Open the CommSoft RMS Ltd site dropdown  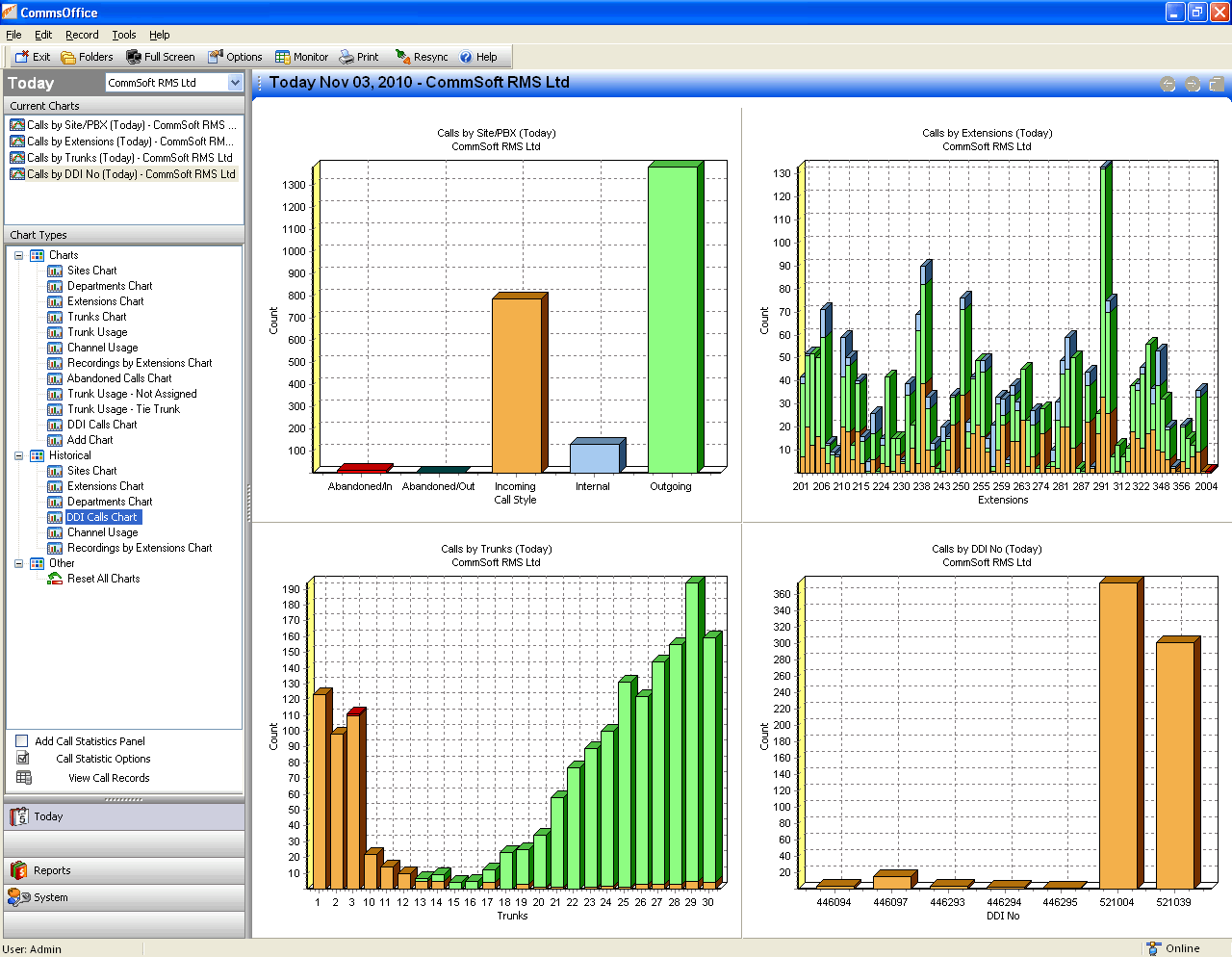tap(235, 83)
